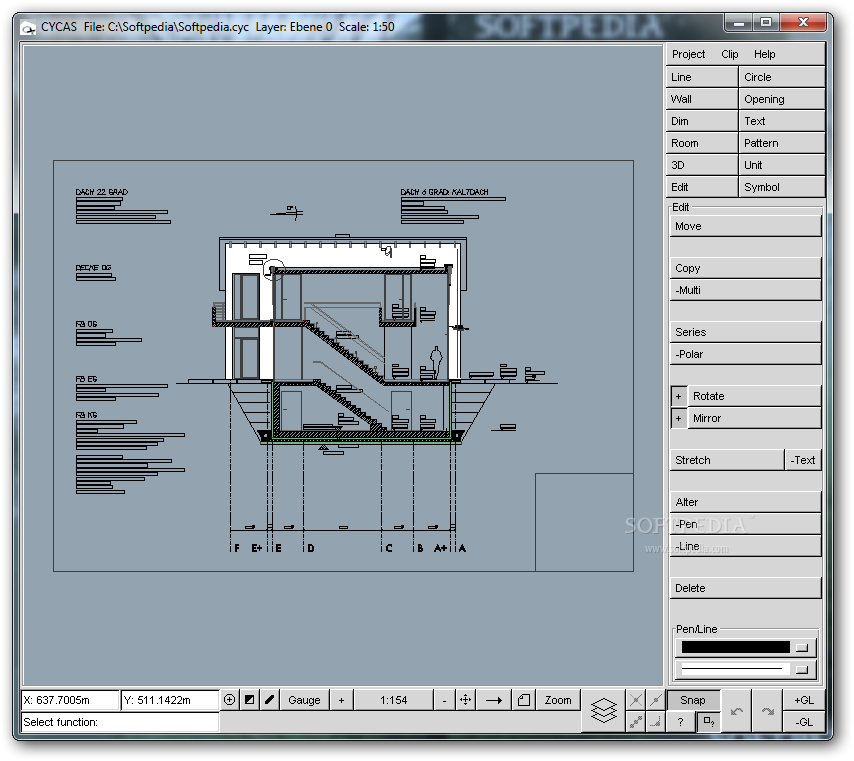Click the -Multi copy option

pos(745,290)
